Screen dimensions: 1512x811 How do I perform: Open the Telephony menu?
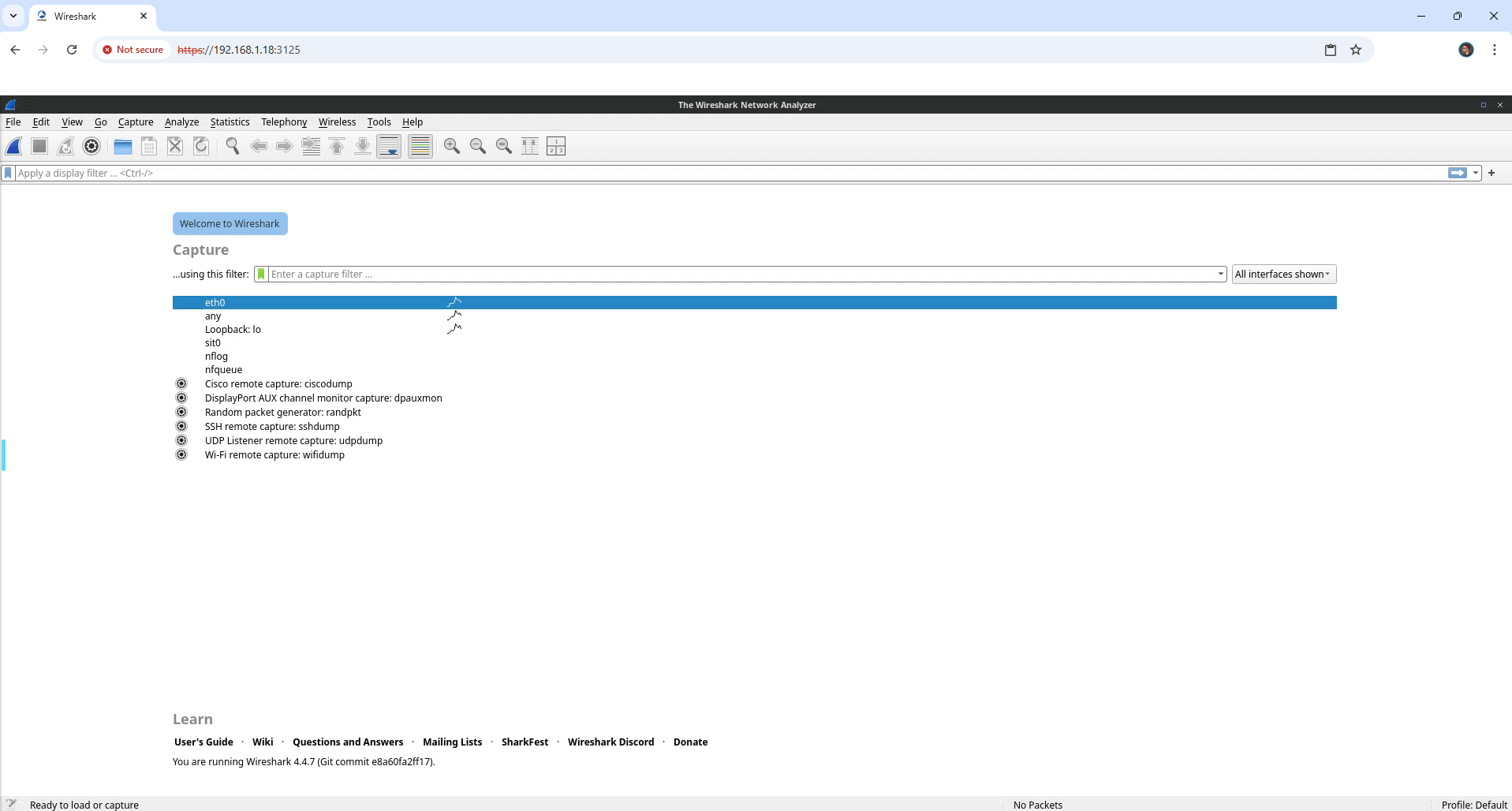pyautogui.click(x=284, y=121)
